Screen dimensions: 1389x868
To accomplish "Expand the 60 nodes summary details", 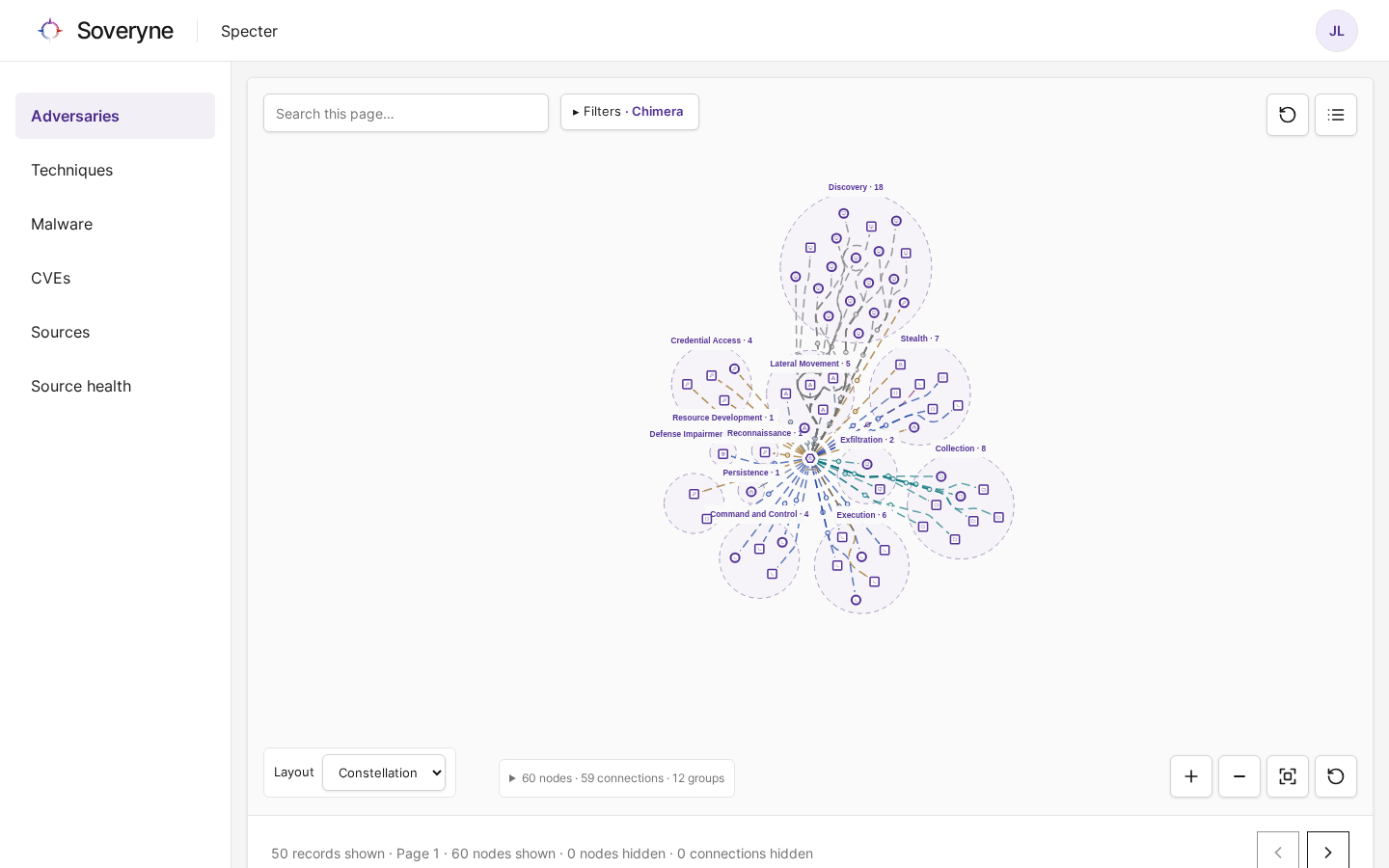I will 616,778.
